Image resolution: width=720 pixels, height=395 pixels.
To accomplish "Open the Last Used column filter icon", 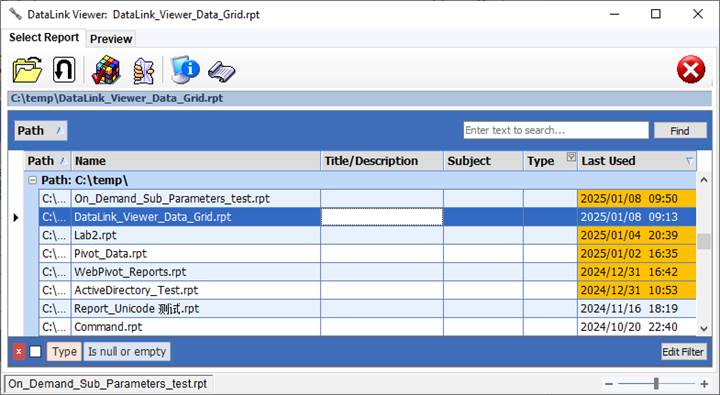I will 689,161.
